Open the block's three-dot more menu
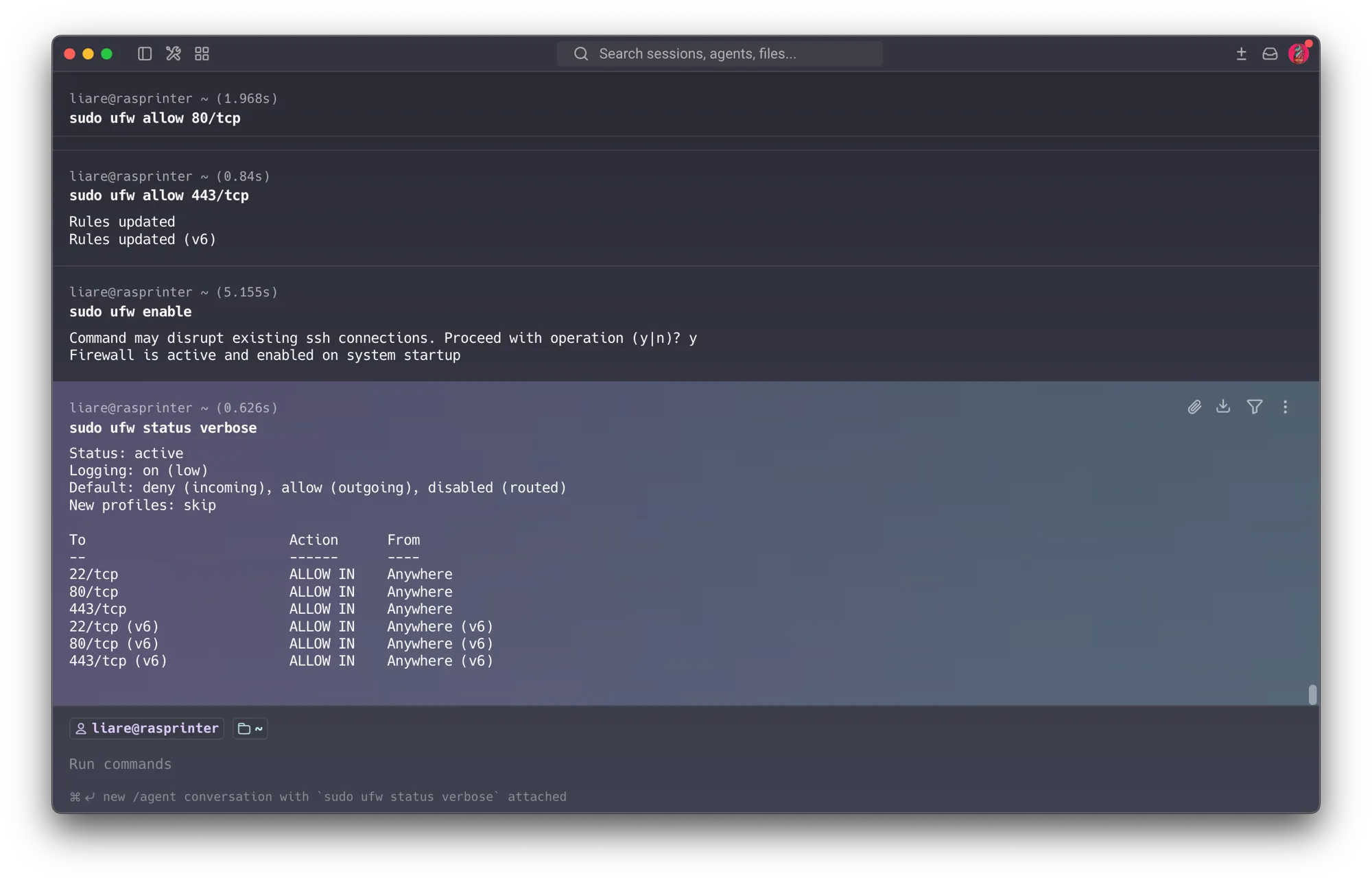 tap(1285, 407)
